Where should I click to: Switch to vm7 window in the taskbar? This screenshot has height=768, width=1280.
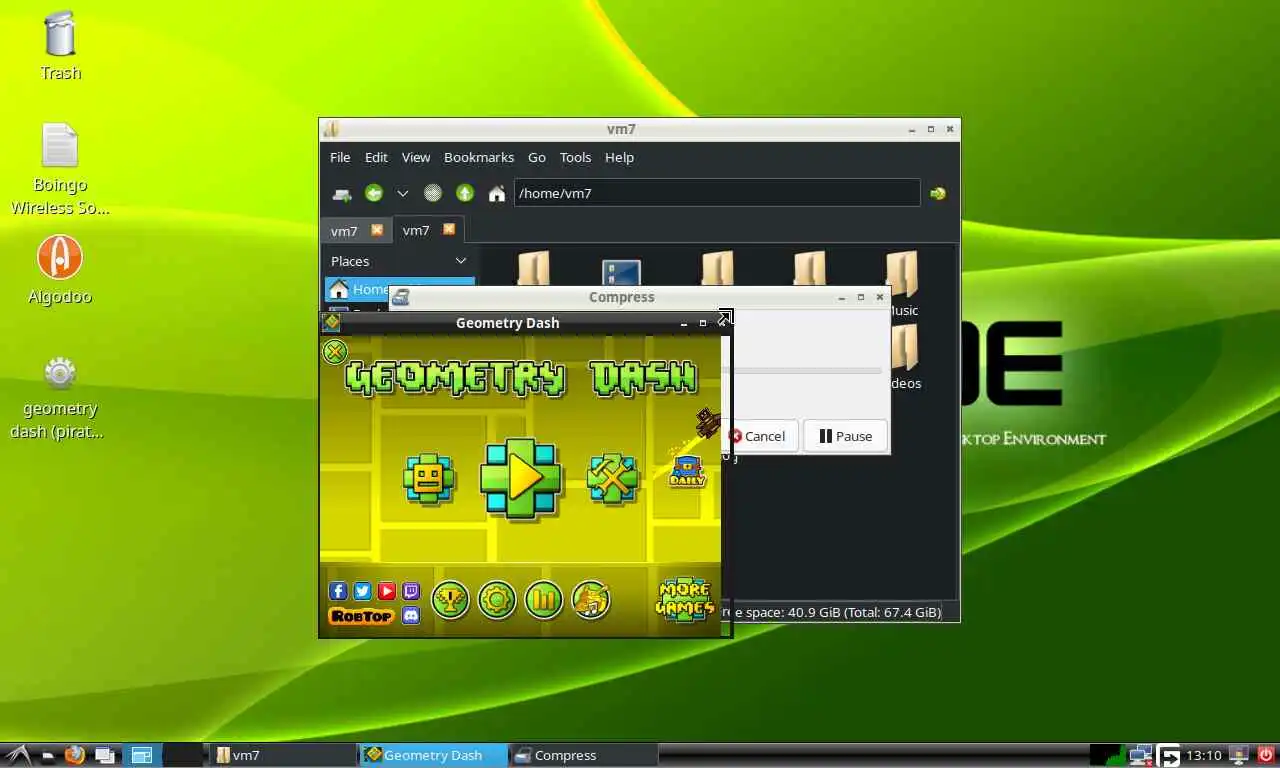(x=282, y=755)
